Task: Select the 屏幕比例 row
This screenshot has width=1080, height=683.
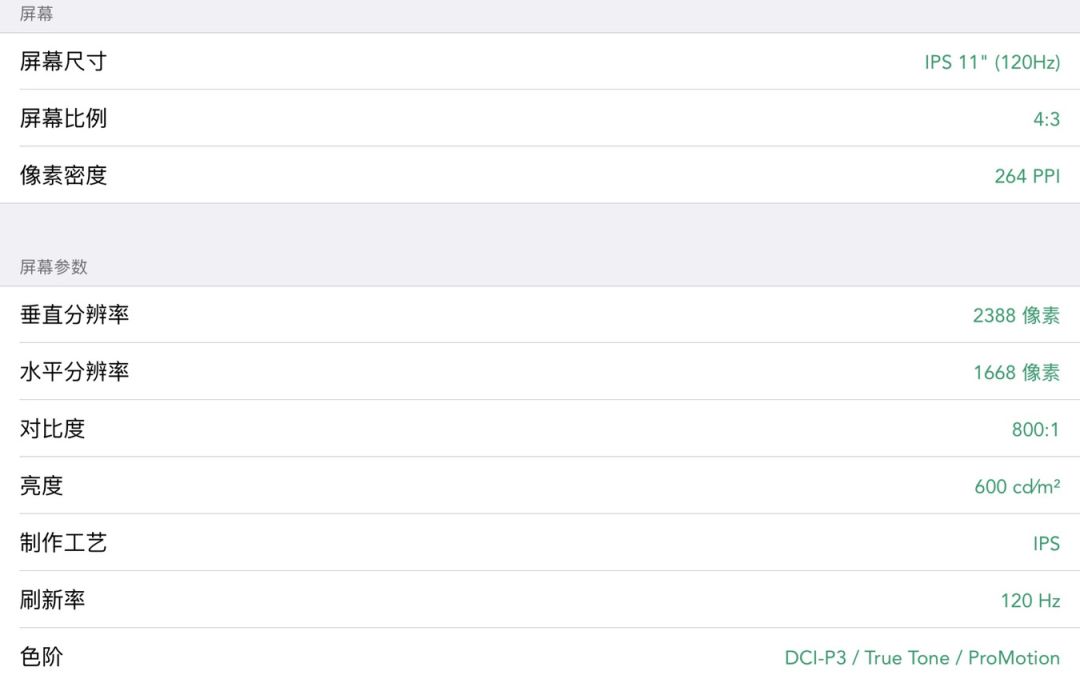Action: tap(540, 118)
